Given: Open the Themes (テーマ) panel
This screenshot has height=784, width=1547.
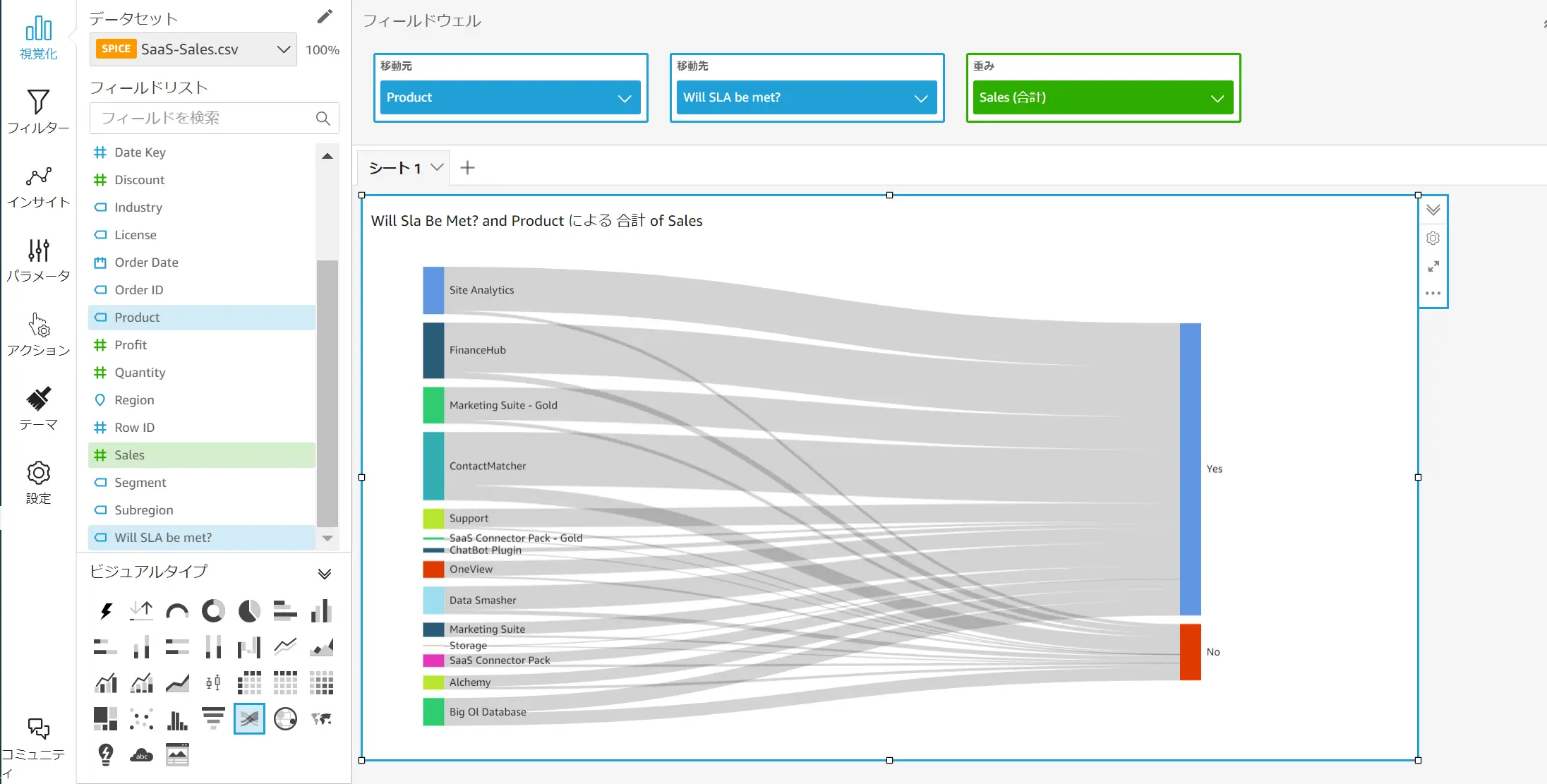Looking at the screenshot, I should coord(38,409).
